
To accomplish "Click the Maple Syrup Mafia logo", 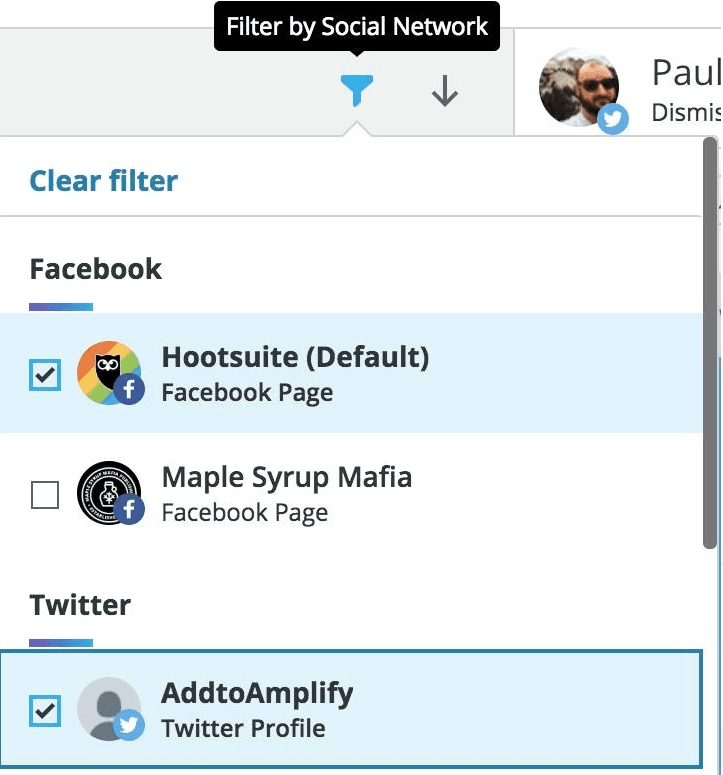I will [106, 490].
